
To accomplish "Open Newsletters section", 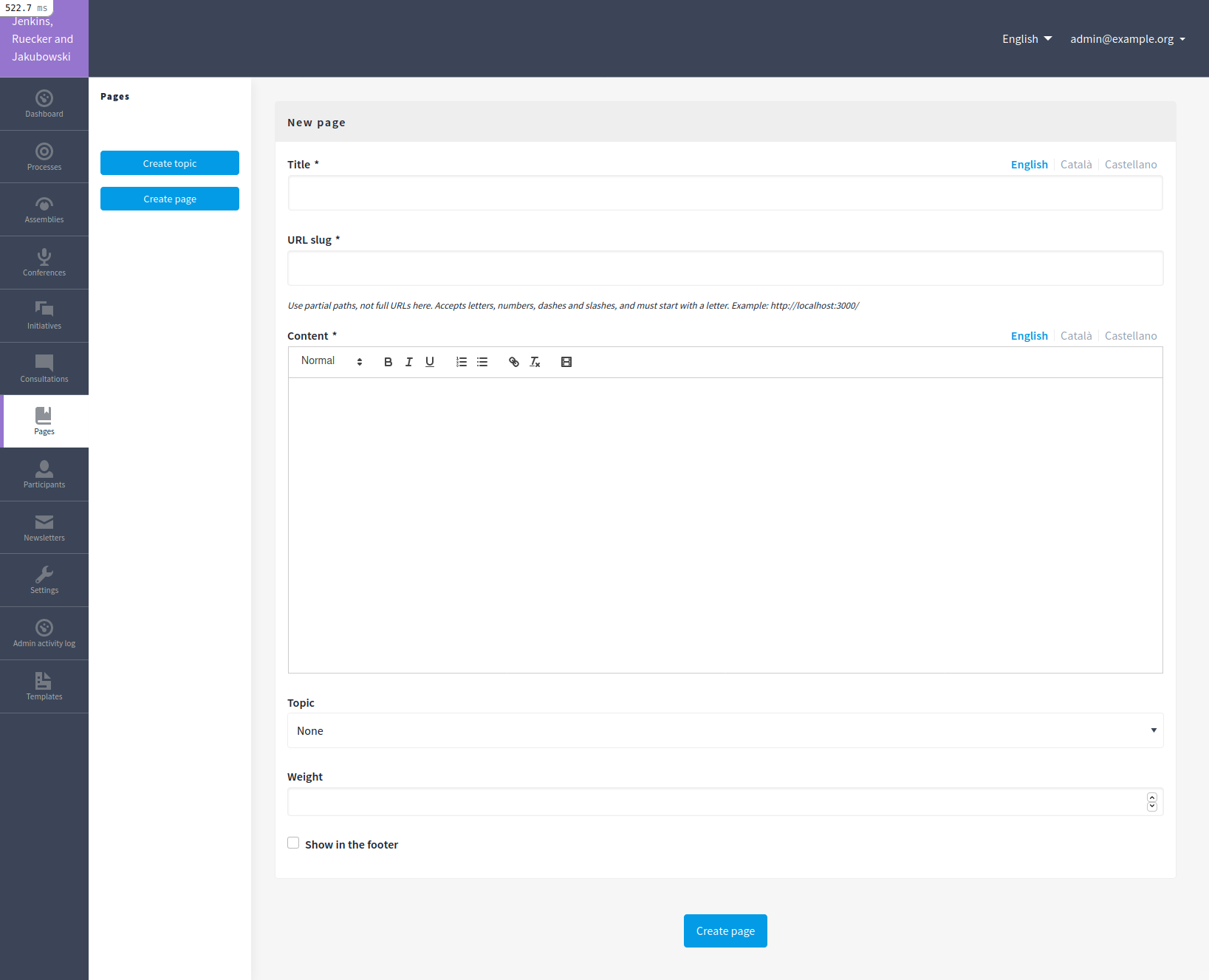I will click(x=44, y=528).
